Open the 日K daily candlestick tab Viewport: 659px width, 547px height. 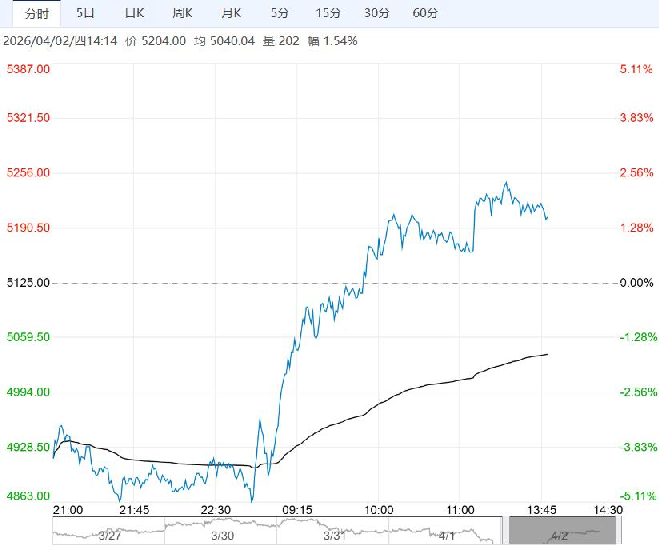pyautogui.click(x=134, y=13)
